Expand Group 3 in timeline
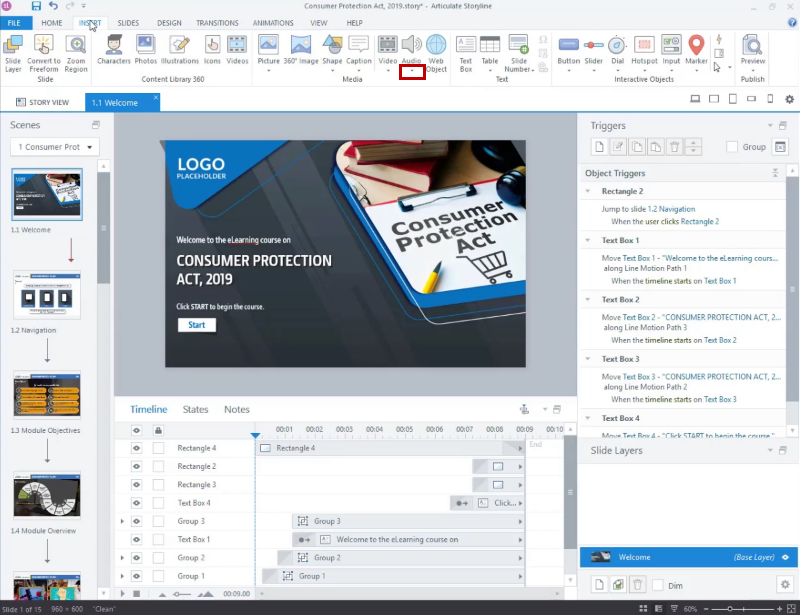Screen dimensions: 800x615 [122, 521]
